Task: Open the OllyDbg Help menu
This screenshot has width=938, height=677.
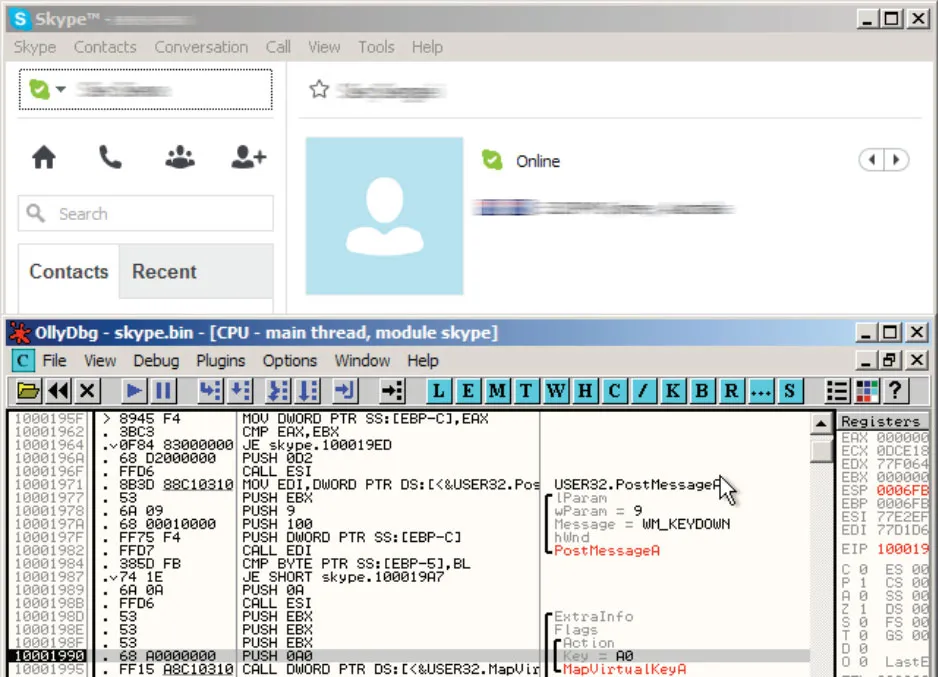Action: [x=423, y=361]
